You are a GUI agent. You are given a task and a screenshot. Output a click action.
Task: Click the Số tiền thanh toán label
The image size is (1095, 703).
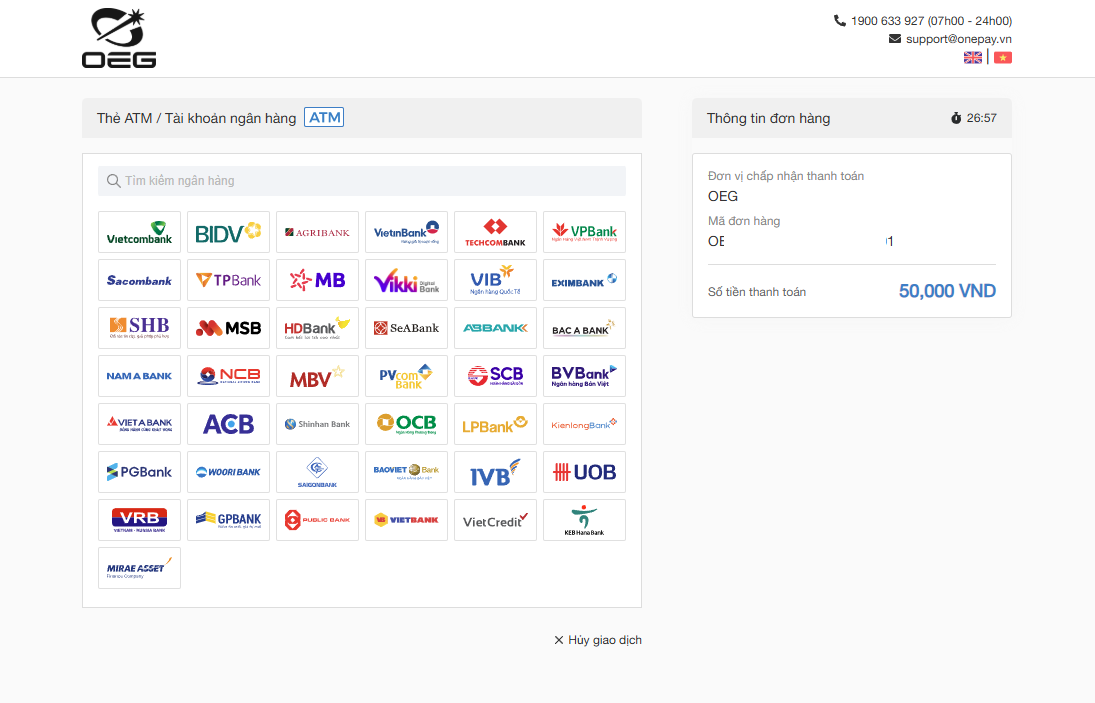tap(757, 292)
